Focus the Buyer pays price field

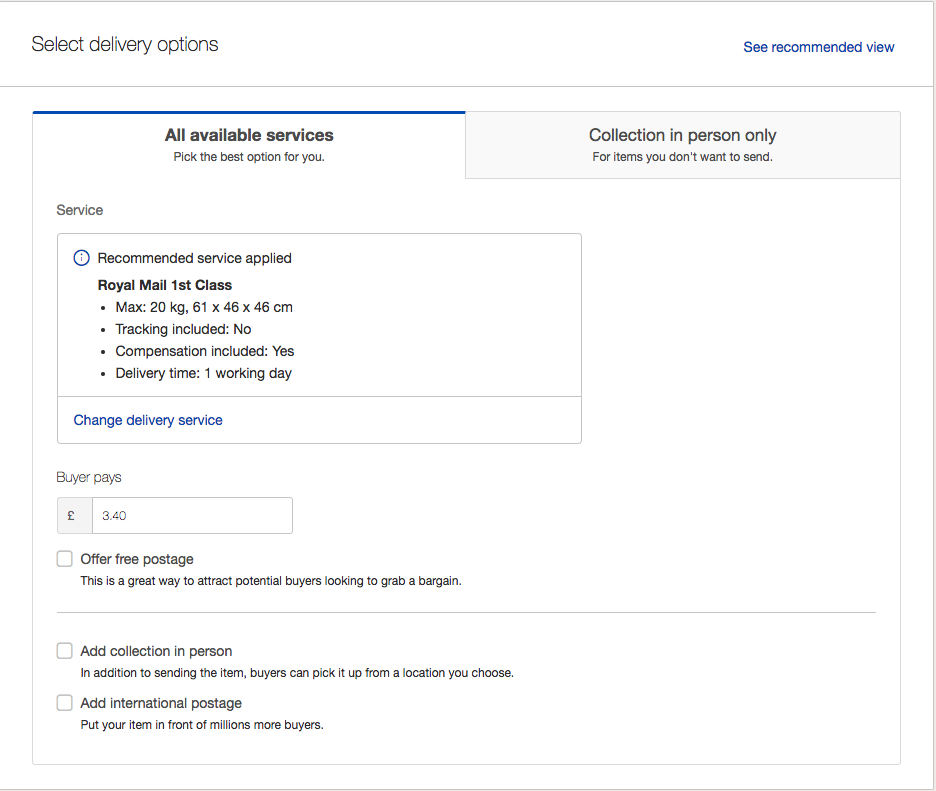tap(192, 516)
